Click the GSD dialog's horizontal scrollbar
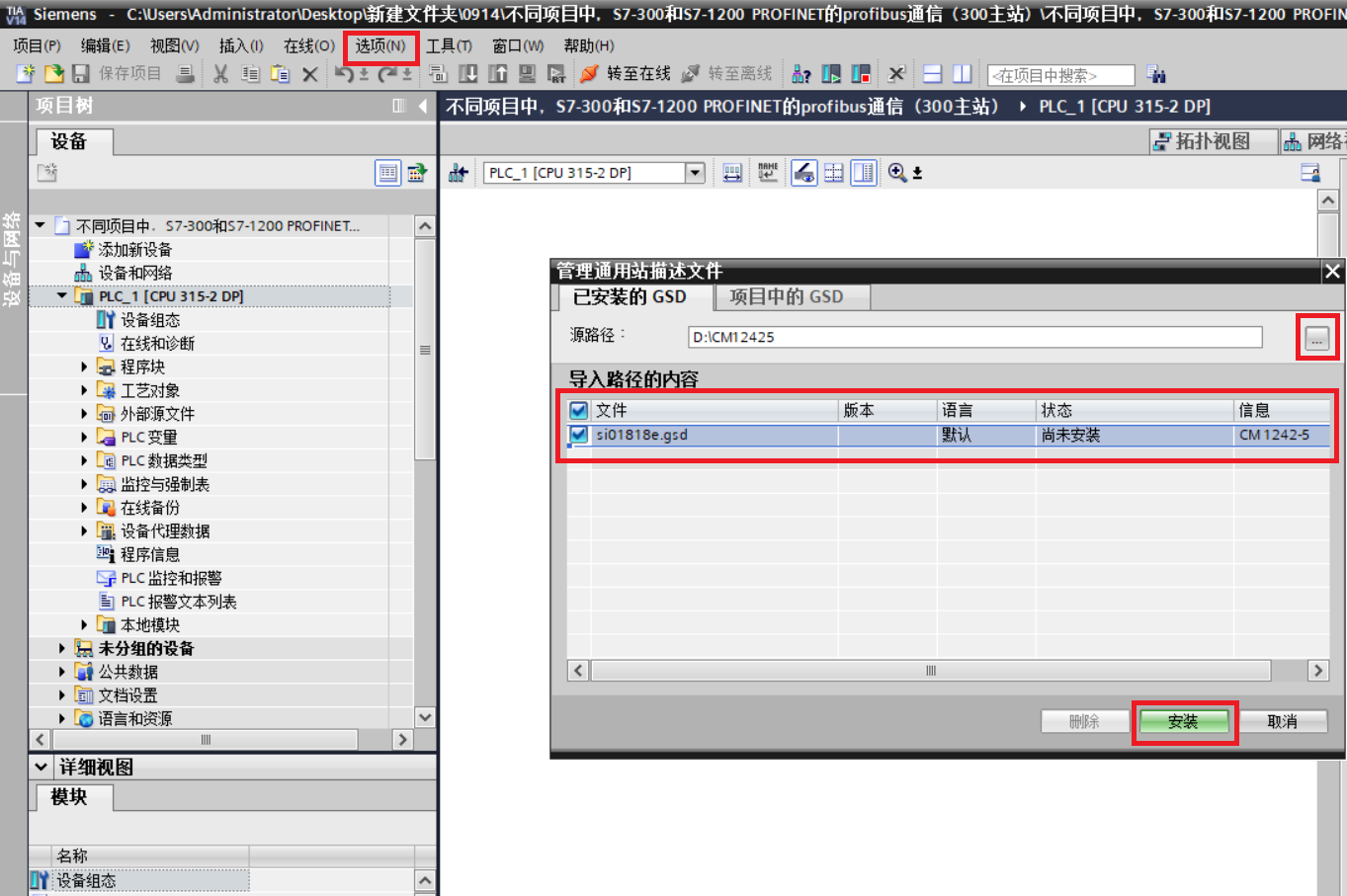Viewport: 1347px width, 896px height. [x=930, y=671]
